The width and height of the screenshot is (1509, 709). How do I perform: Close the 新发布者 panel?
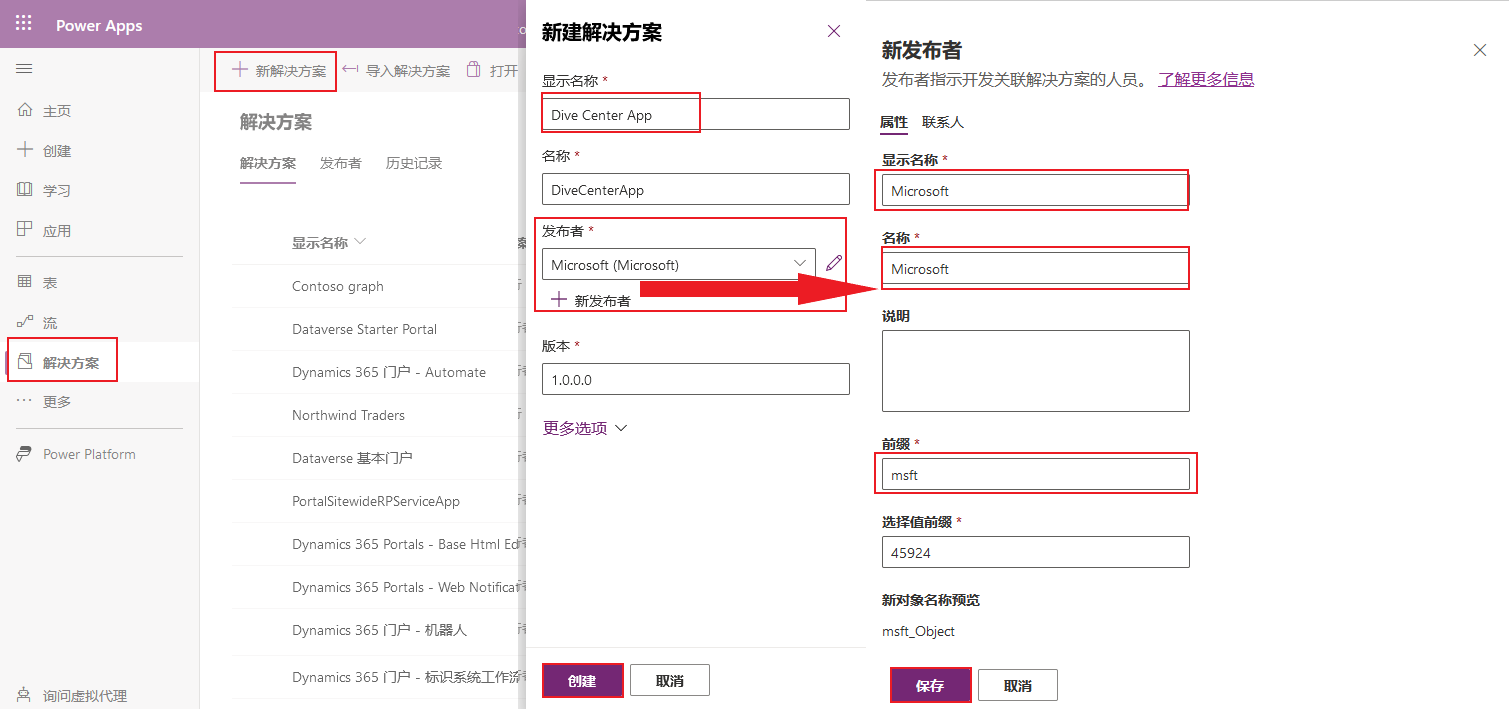pos(1480,50)
